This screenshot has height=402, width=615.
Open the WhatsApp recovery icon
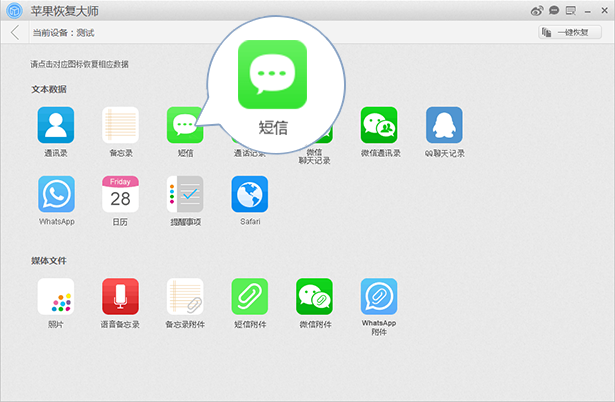click(56, 194)
